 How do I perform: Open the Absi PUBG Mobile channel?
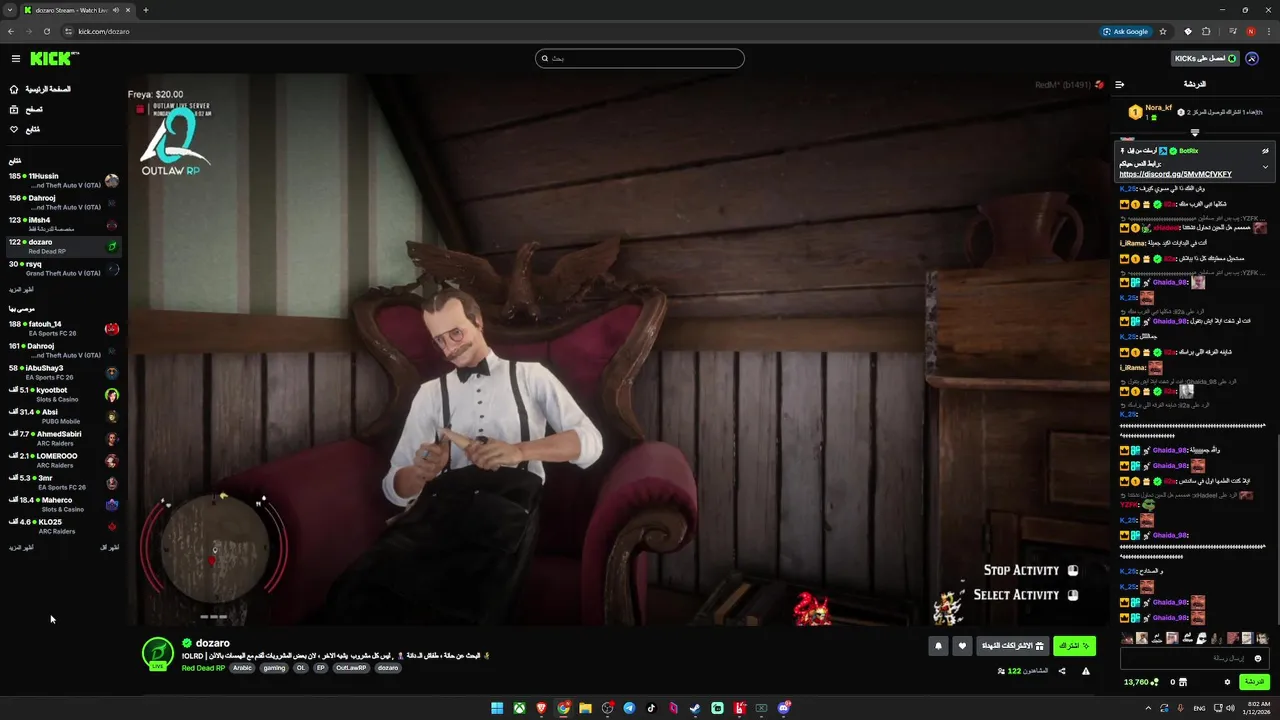[63, 416]
